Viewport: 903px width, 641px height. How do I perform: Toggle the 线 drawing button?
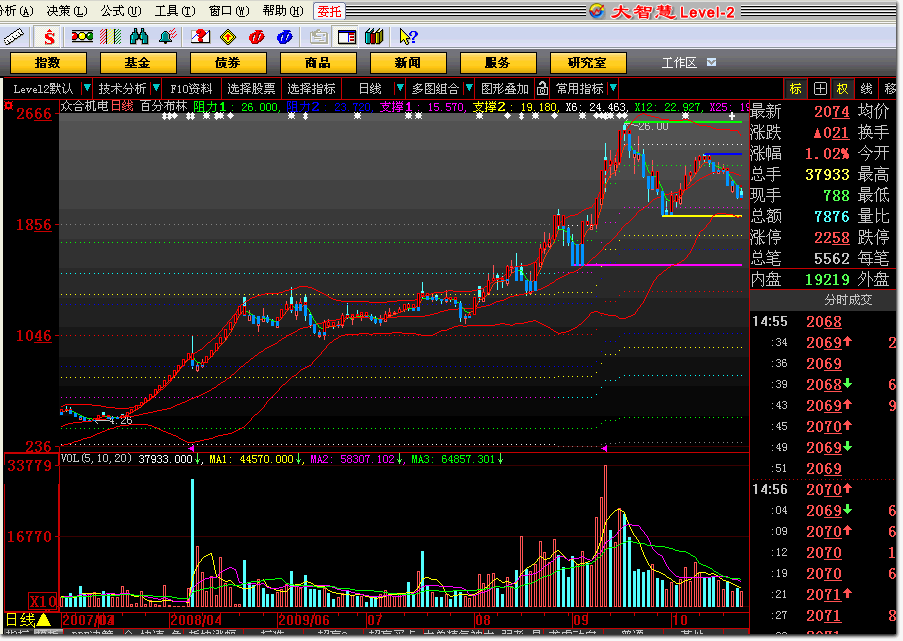click(866, 89)
